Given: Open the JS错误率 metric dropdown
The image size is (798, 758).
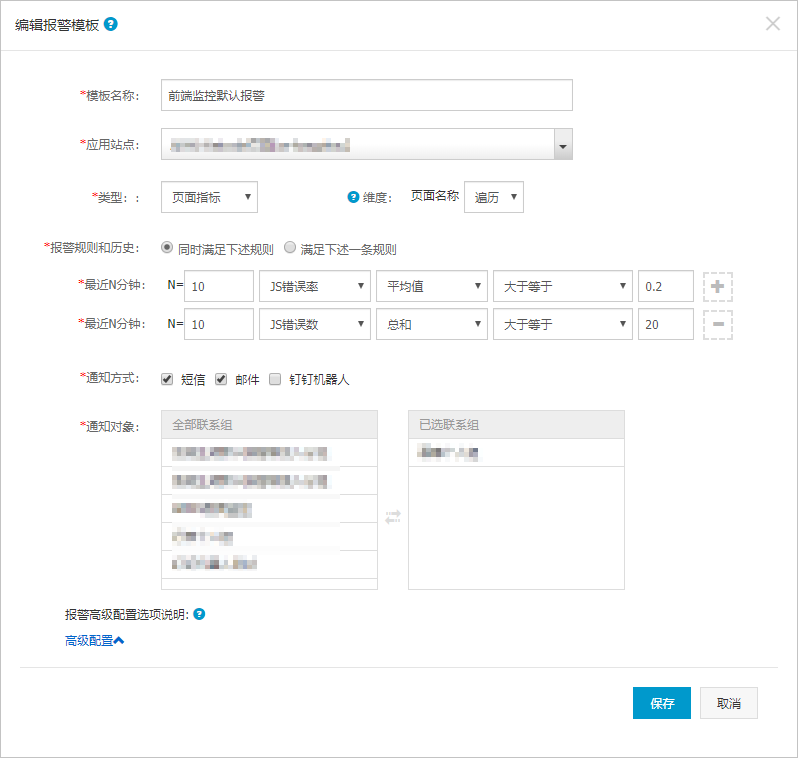Looking at the screenshot, I should pos(315,286).
